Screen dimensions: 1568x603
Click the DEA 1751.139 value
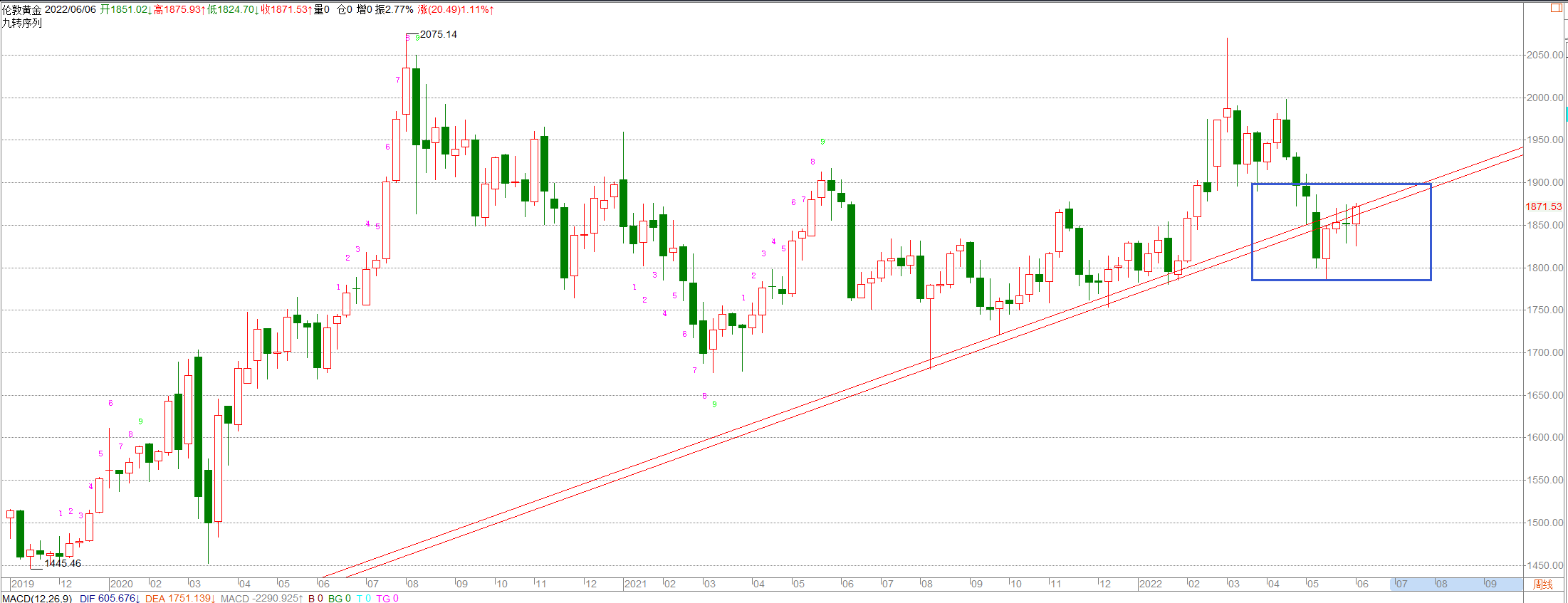pos(179,598)
